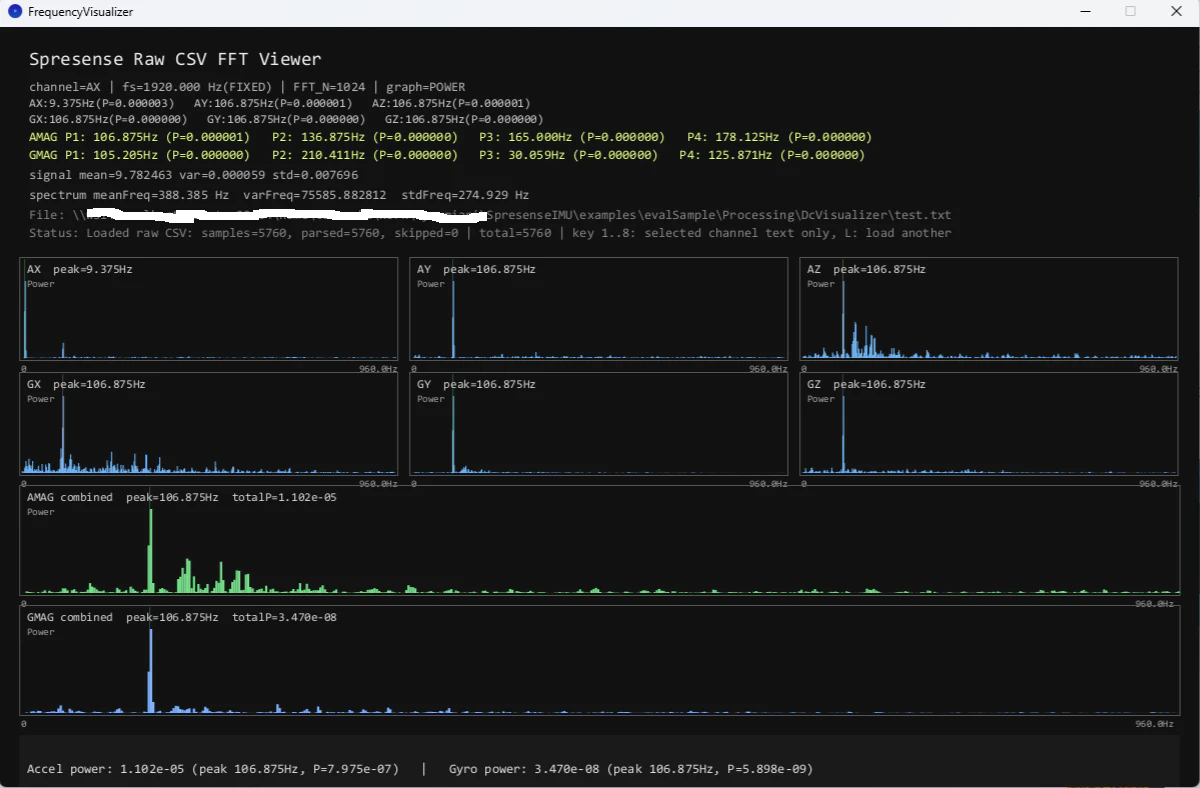Select the "GX:106.875Hz(P=0.000000)" readout
This screenshot has height=788, width=1200.
click(x=108, y=119)
